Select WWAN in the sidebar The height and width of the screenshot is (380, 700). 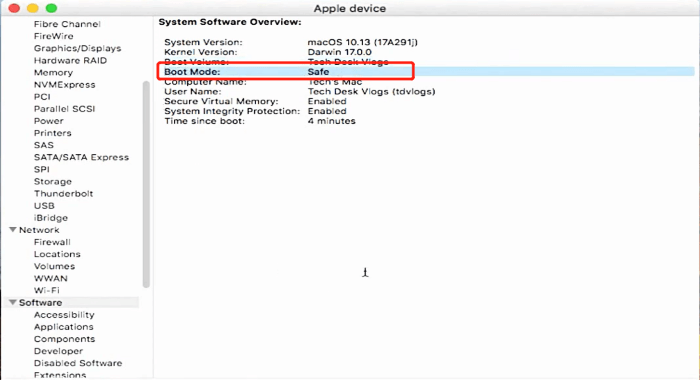click(51, 278)
